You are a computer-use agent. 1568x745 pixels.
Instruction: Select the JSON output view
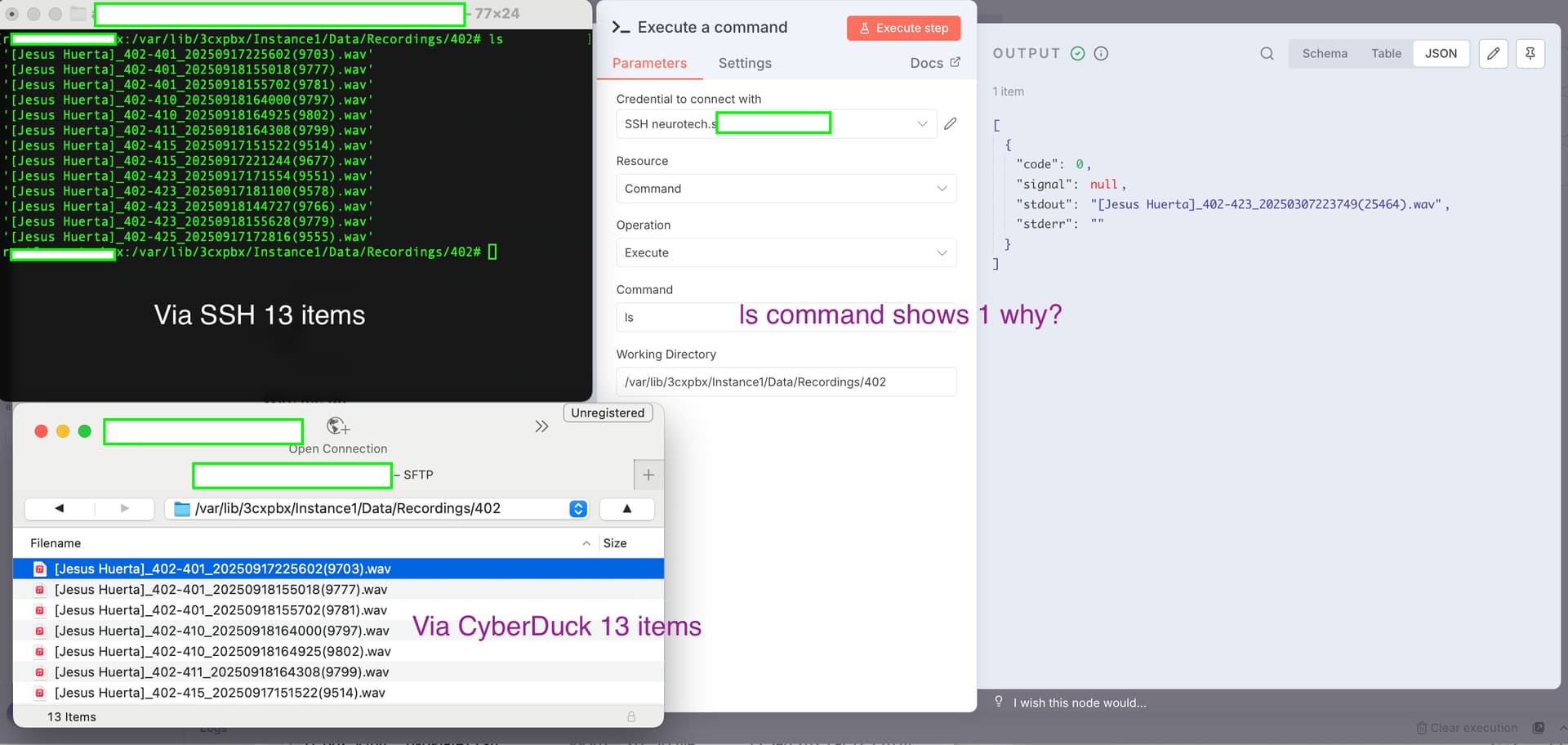click(x=1441, y=54)
